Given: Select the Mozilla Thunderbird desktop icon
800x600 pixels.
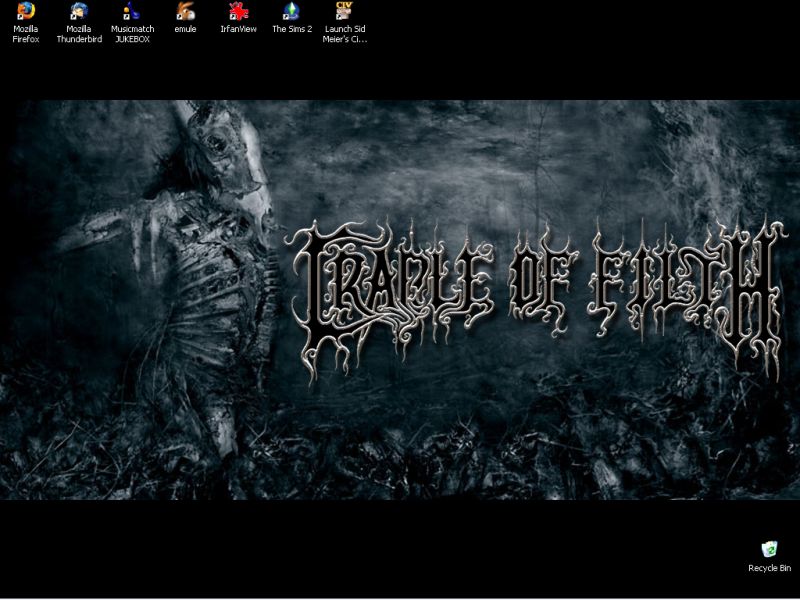Looking at the screenshot, I should [x=79, y=11].
